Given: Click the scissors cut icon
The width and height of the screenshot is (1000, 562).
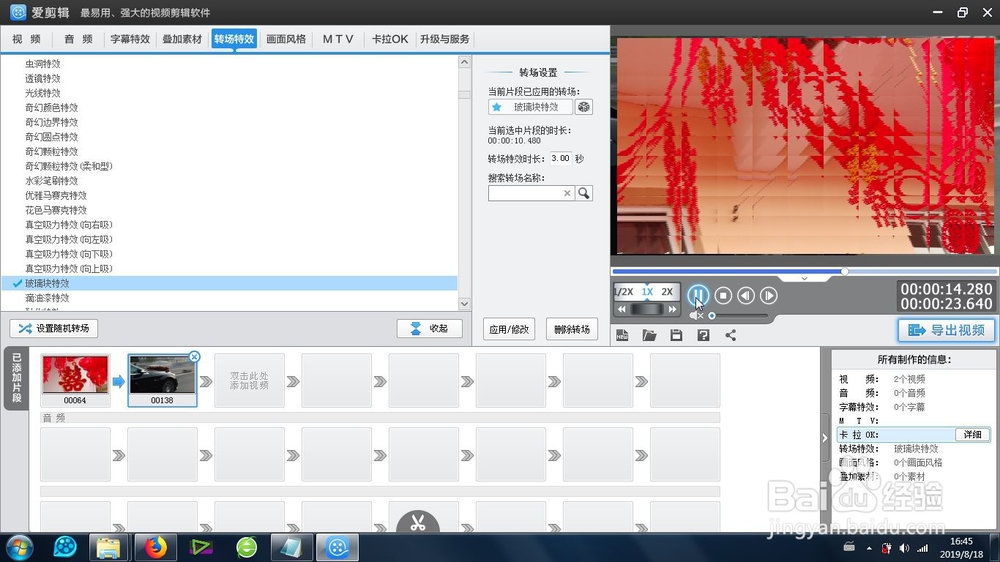Looking at the screenshot, I should (x=418, y=522).
